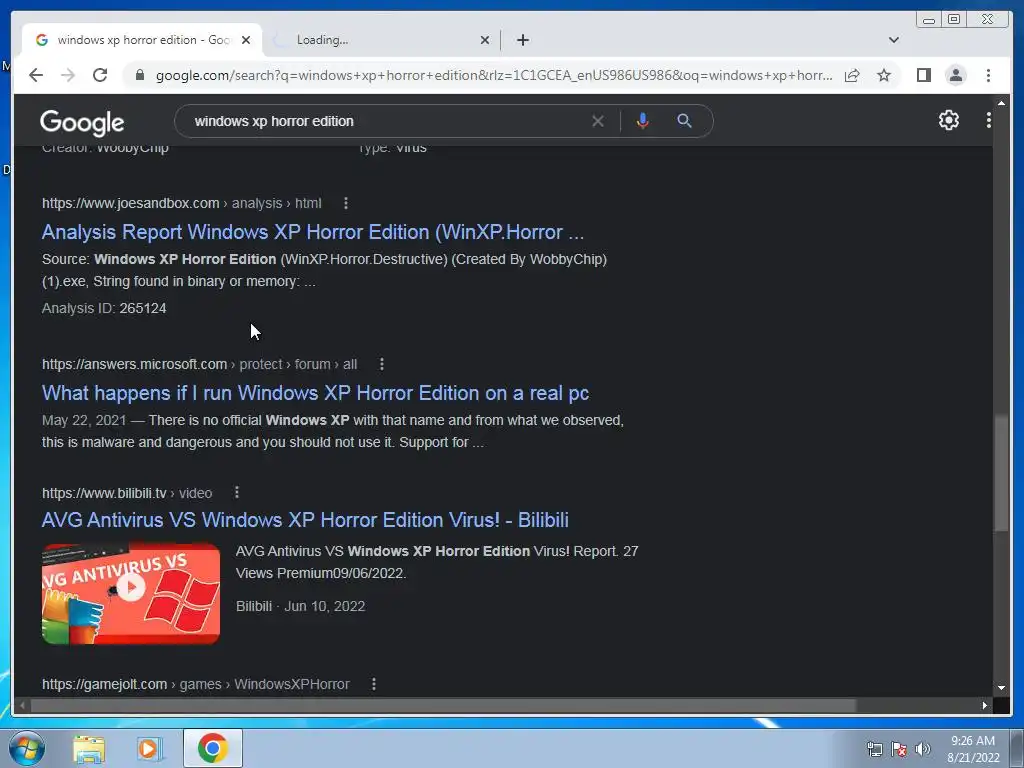The height and width of the screenshot is (768, 1024).
Task: Close the Loading tab
Action: (485, 40)
